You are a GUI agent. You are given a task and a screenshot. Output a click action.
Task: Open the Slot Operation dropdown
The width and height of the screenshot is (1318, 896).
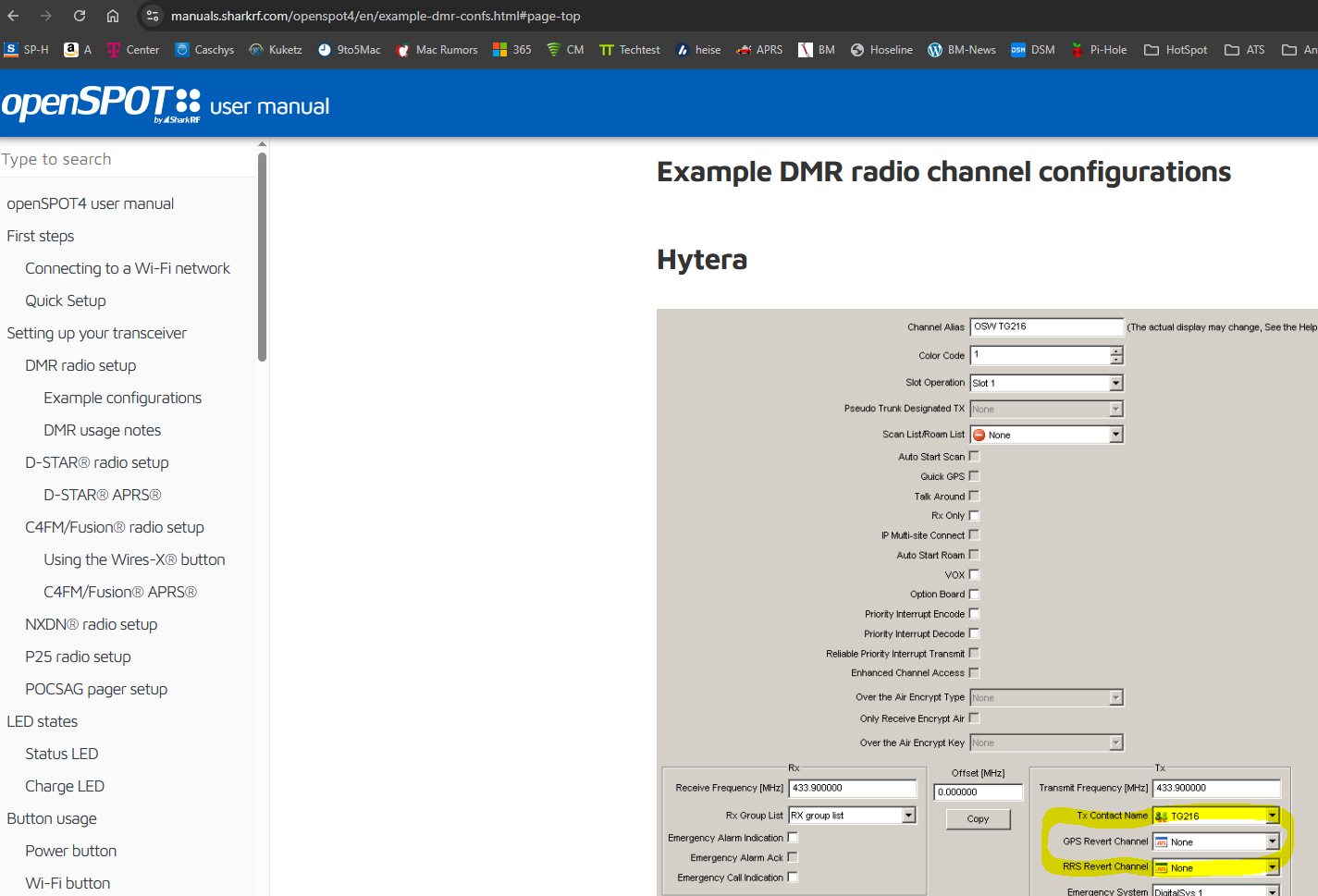coord(1115,383)
